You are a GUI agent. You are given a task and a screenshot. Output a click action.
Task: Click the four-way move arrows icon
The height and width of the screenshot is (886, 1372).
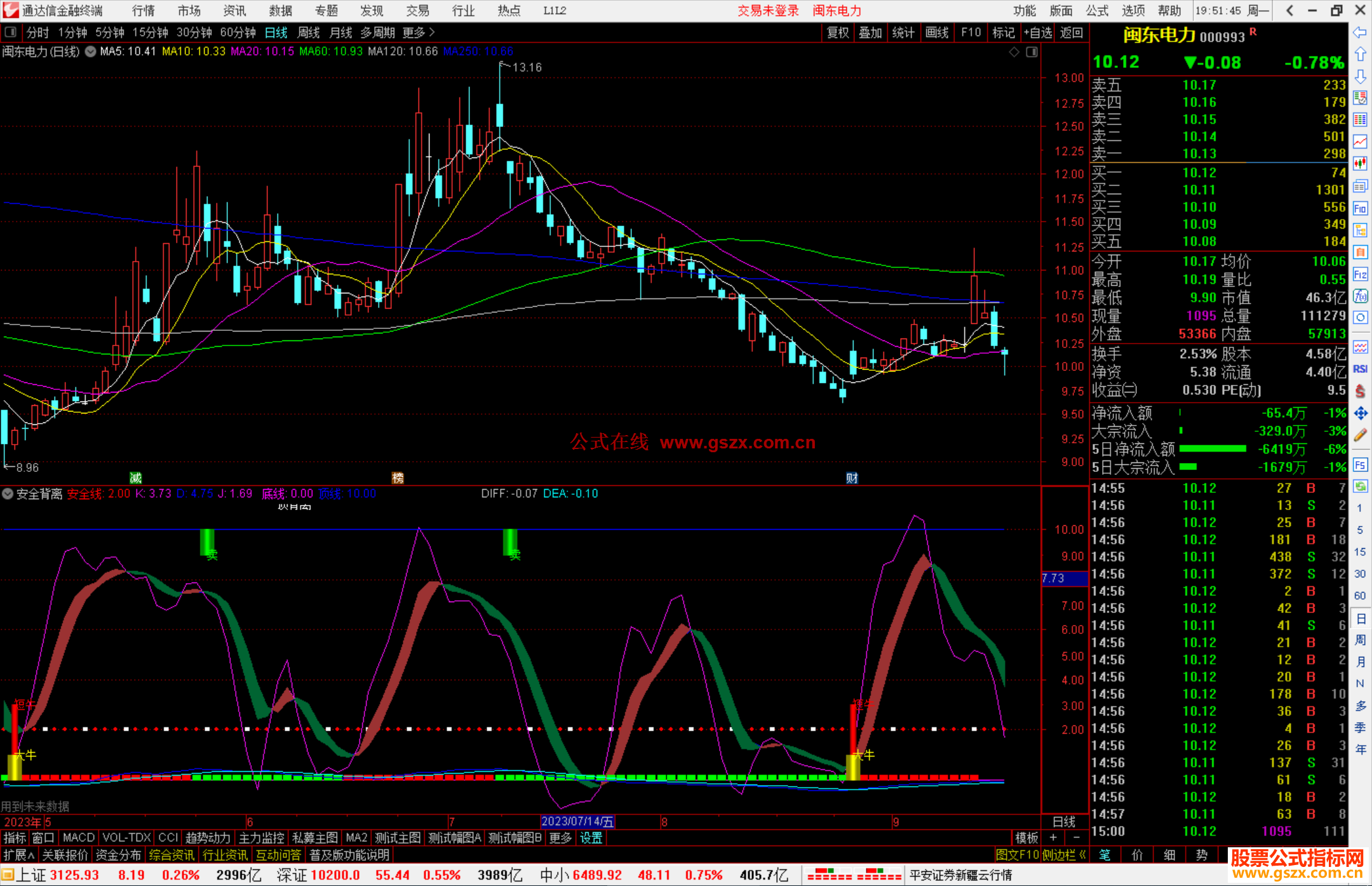coord(1360,413)
